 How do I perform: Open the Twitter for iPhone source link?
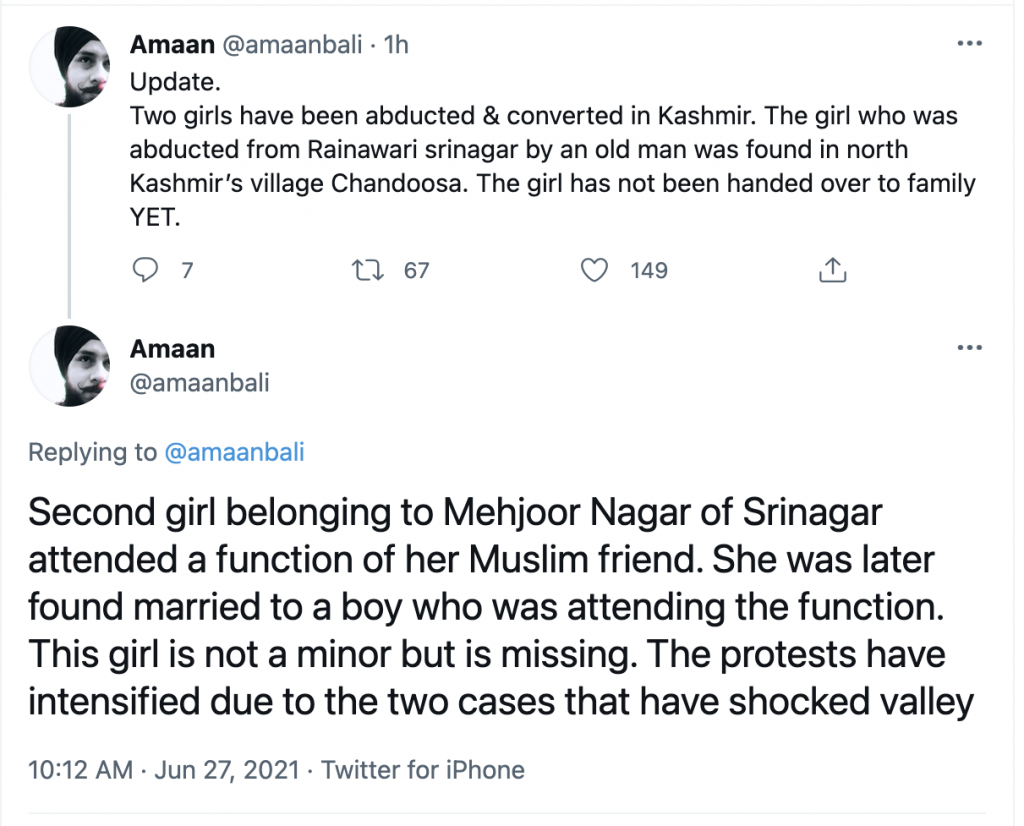[x=423, y=770]
